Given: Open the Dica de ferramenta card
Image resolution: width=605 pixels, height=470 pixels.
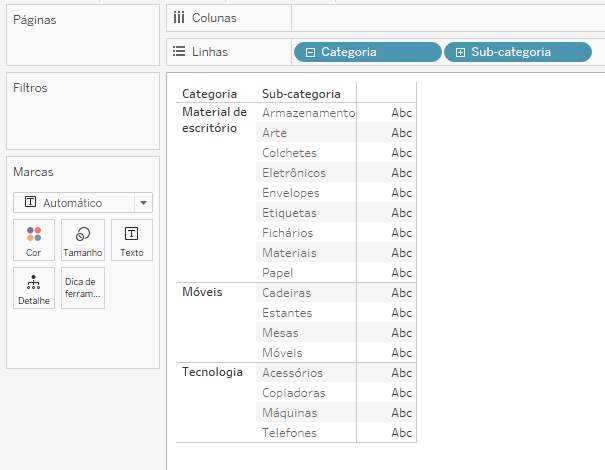Looking at the screenshot, I should click(83, 288).
